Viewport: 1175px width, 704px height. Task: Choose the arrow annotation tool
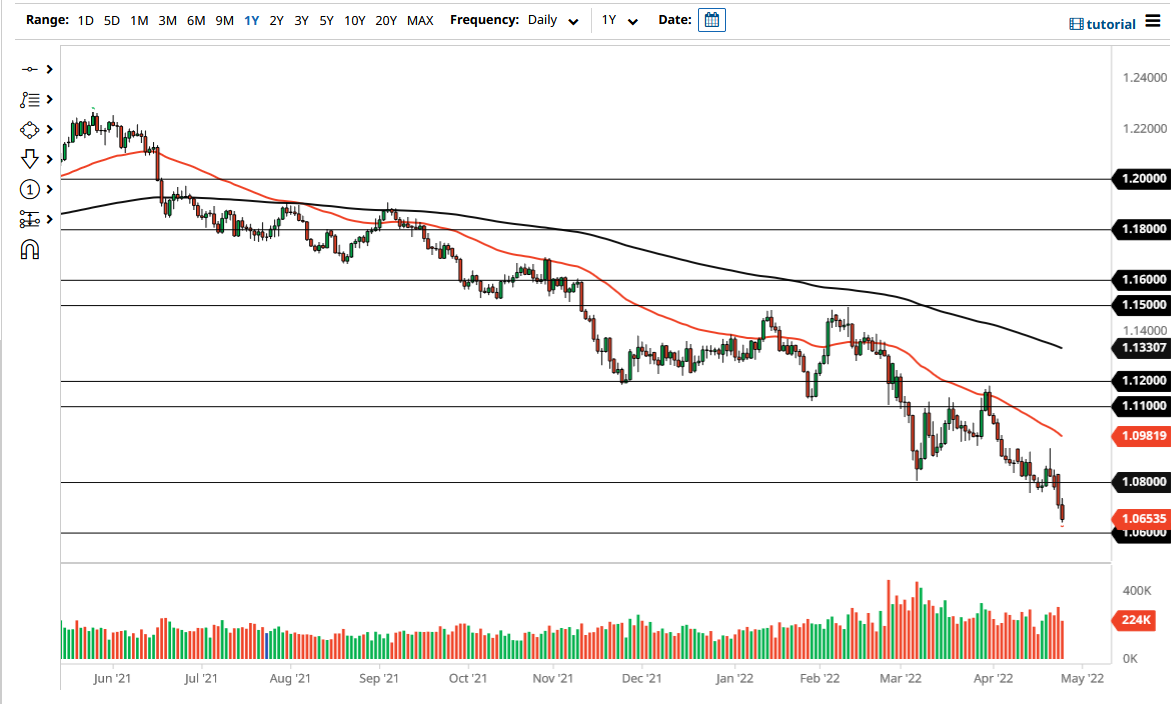click(29, 158)
